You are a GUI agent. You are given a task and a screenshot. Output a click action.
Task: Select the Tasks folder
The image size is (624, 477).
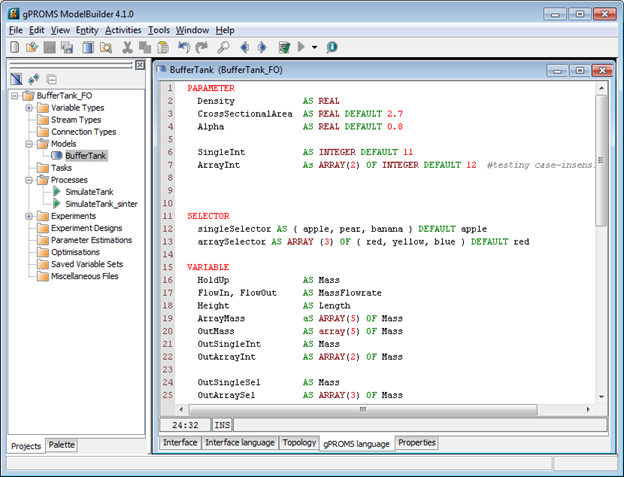point(61,168)
